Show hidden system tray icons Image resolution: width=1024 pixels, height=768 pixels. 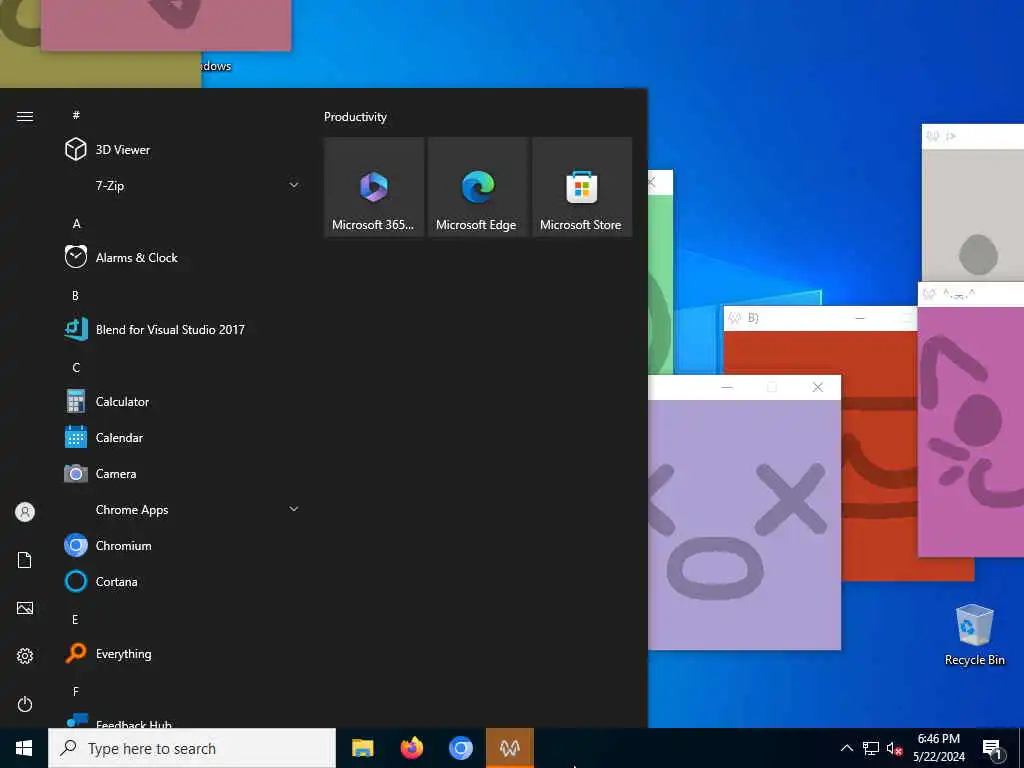point(846,748)
